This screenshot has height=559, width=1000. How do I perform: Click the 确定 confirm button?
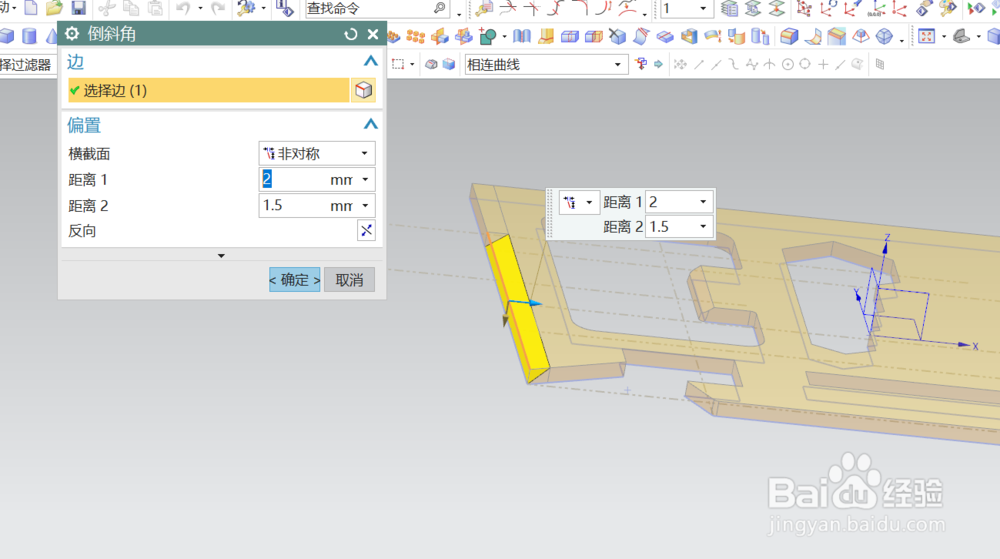tap(295, 280)
